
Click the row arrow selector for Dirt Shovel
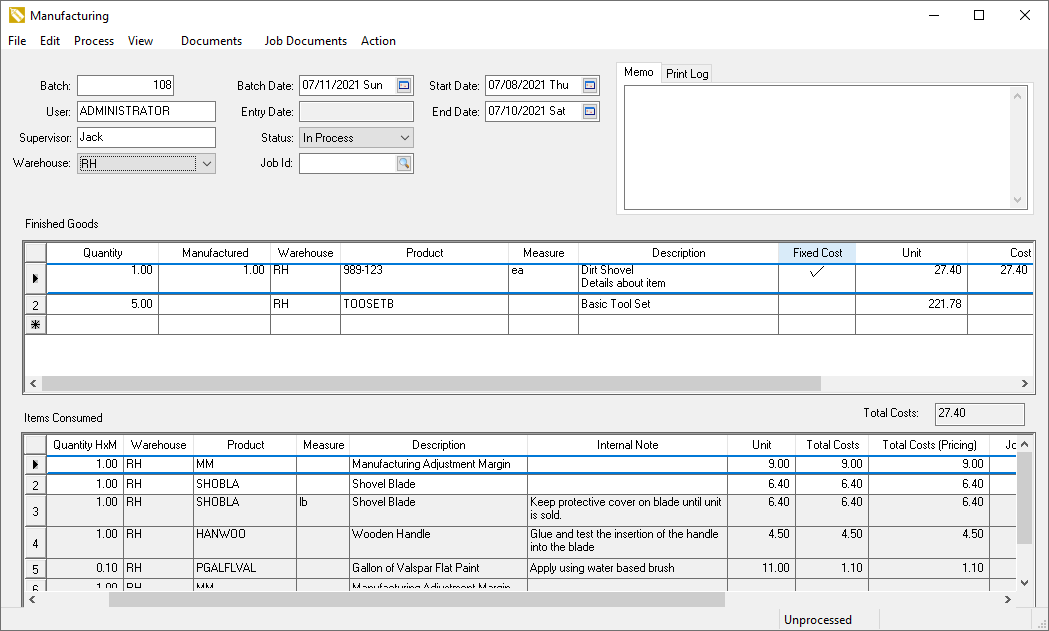(x=35, y=277)
